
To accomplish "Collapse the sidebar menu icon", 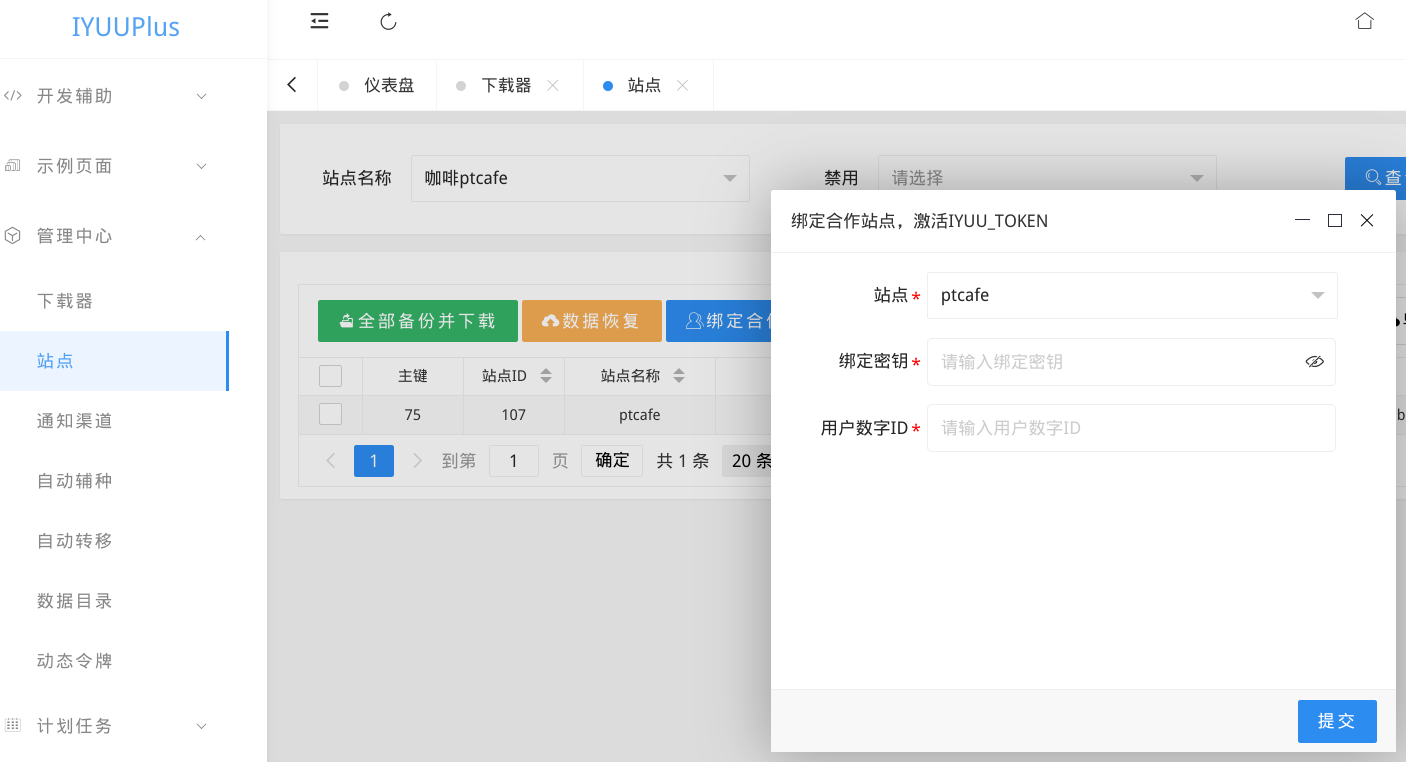I will [319, 21].
